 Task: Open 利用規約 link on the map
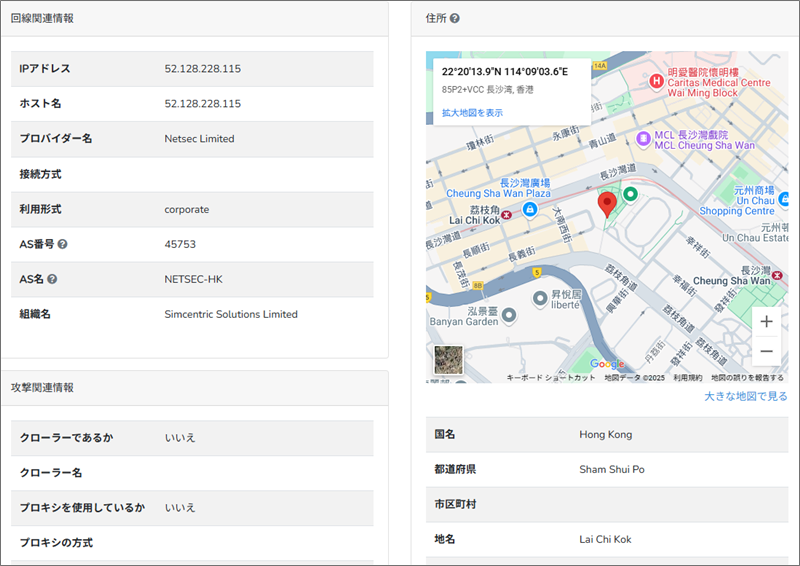point(688,378)
